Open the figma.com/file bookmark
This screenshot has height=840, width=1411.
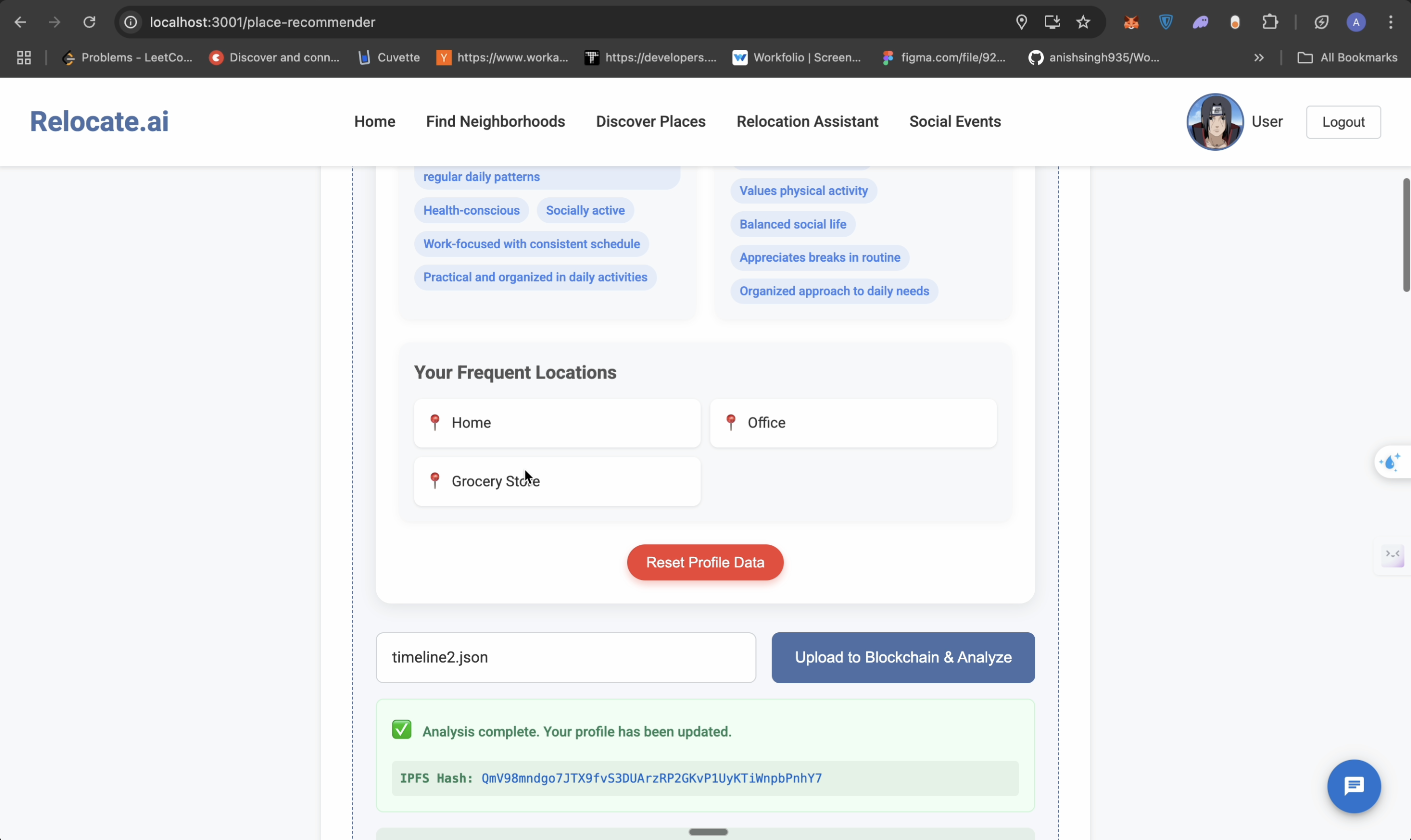(x=944, y=58)
